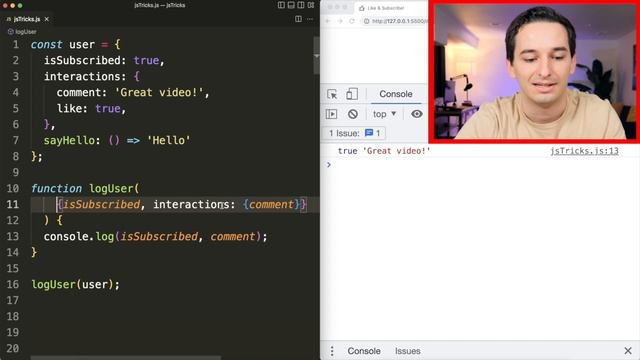Open the '1 Issue' badge

[x=354, y=133]
